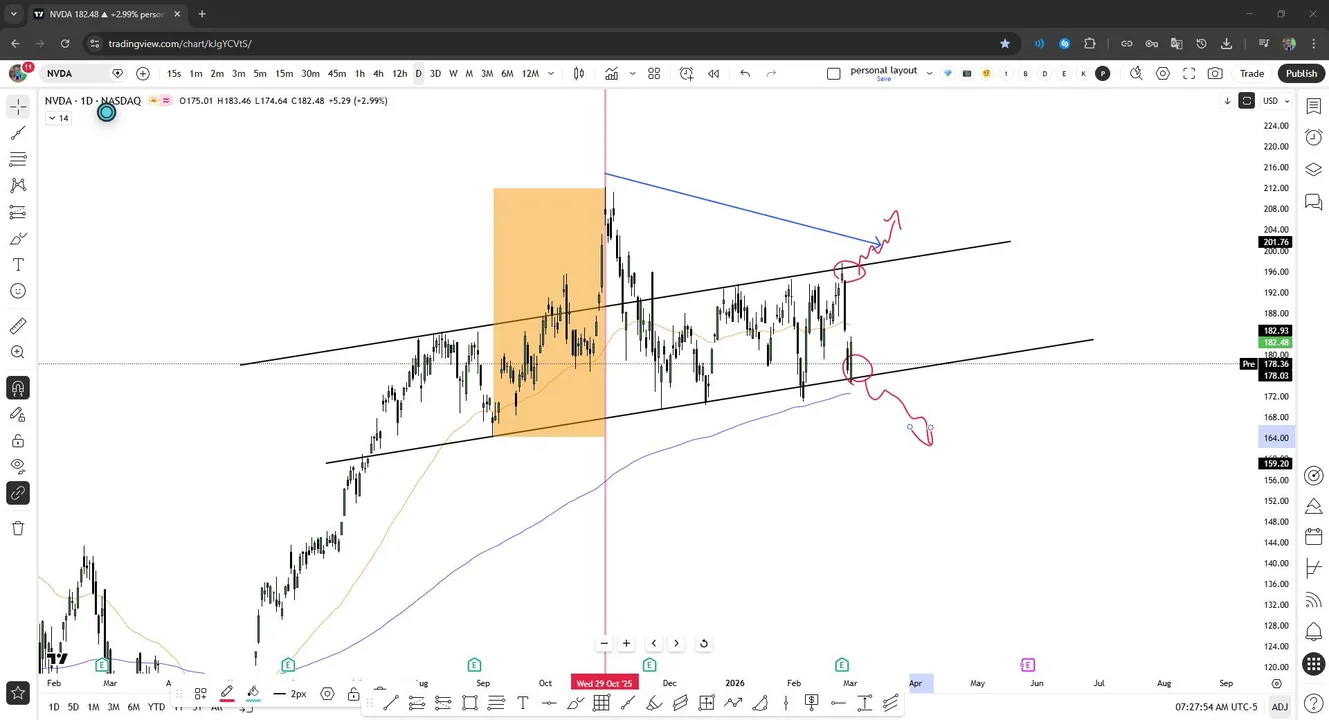Toggle lock all drawing tools

pyautogui.click(x=18, y=440)
